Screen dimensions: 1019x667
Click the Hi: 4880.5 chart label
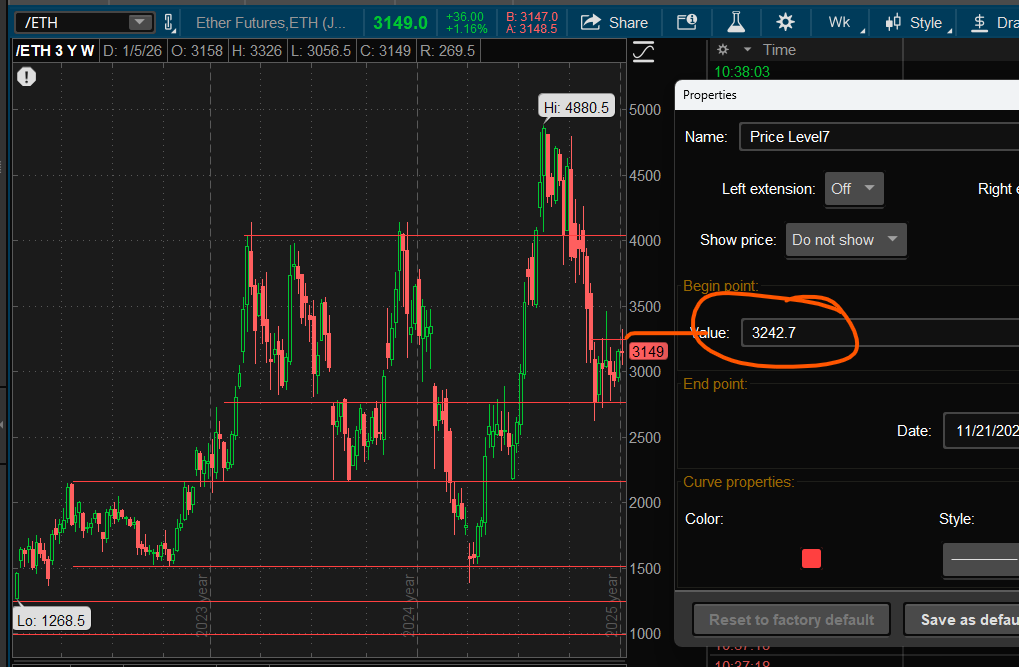point(576,107)
